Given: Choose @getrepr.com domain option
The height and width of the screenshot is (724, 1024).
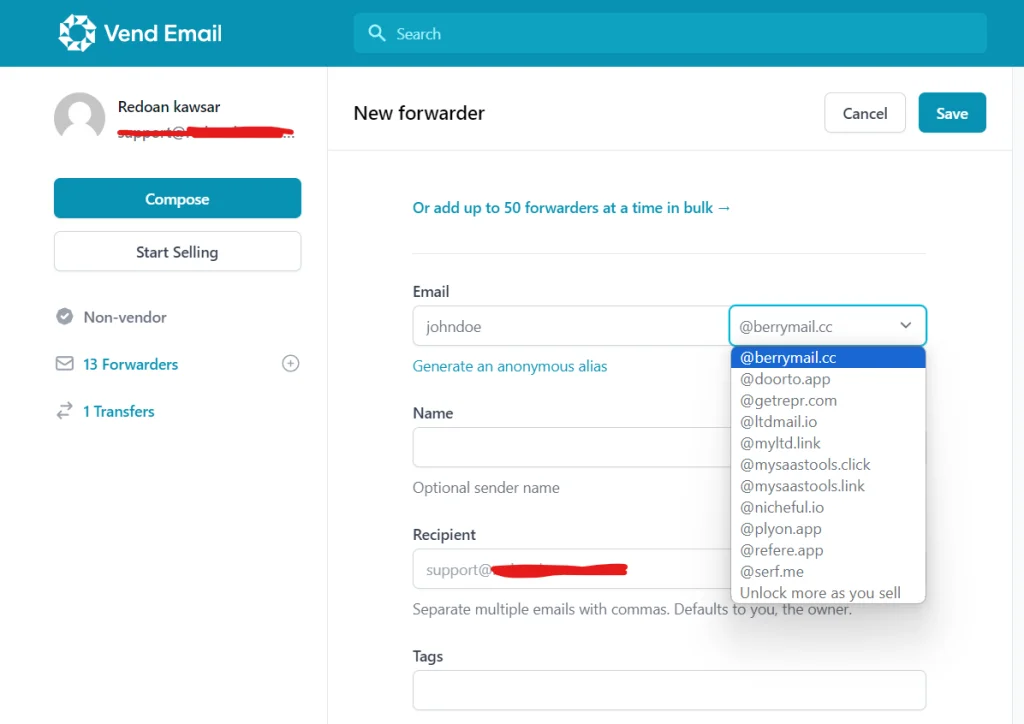Looking at the screenshot, I should coord(788,400).
